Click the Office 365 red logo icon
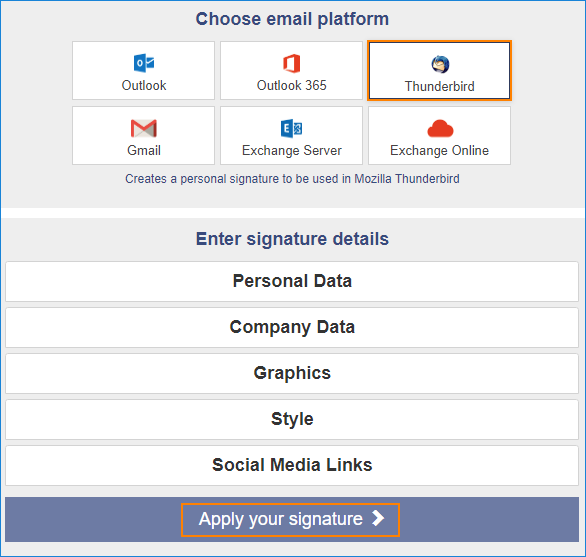 click(292, 63)
